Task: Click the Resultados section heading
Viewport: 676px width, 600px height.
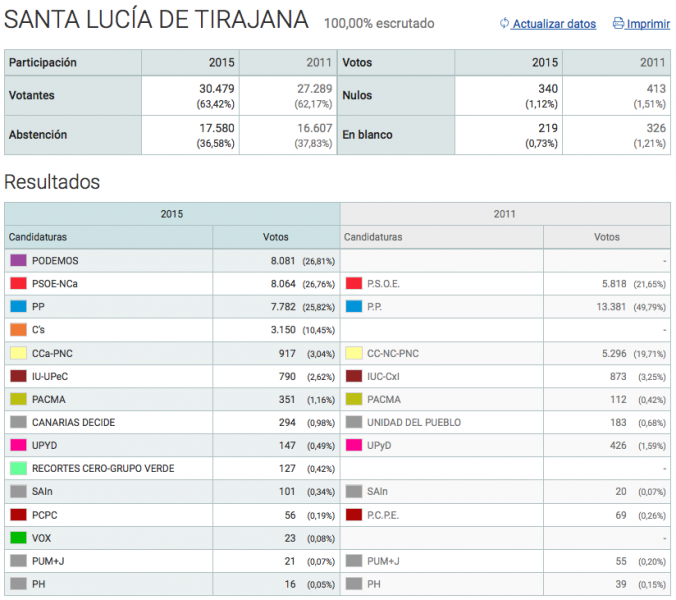Action: 52,182
